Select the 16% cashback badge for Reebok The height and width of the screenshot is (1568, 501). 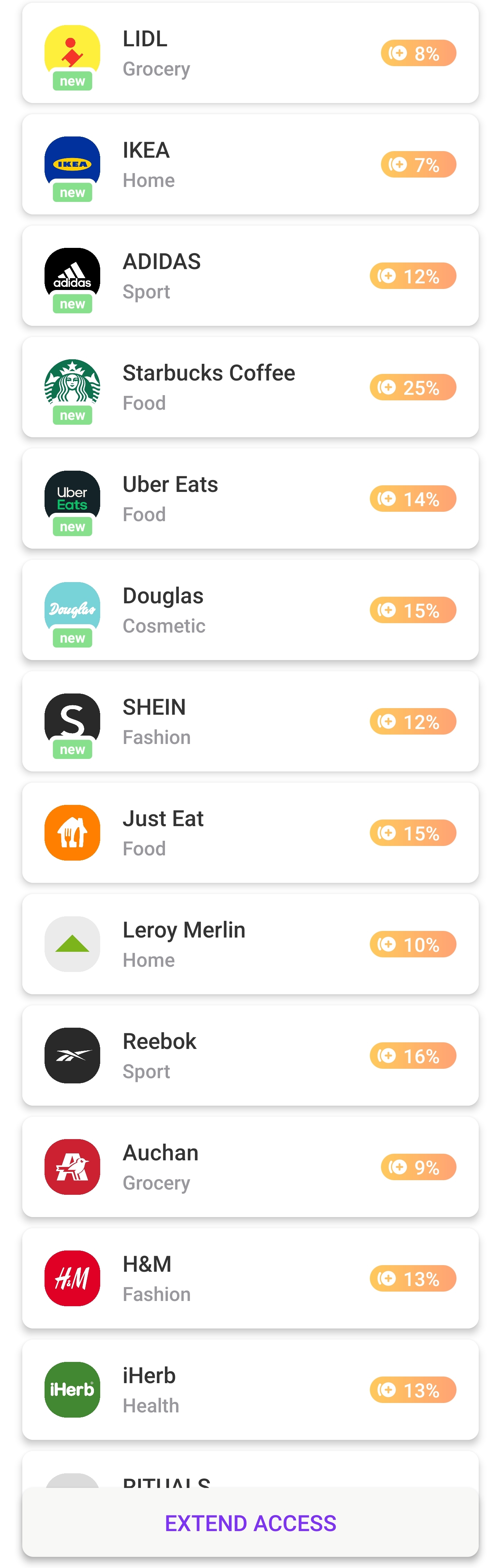413,1056
